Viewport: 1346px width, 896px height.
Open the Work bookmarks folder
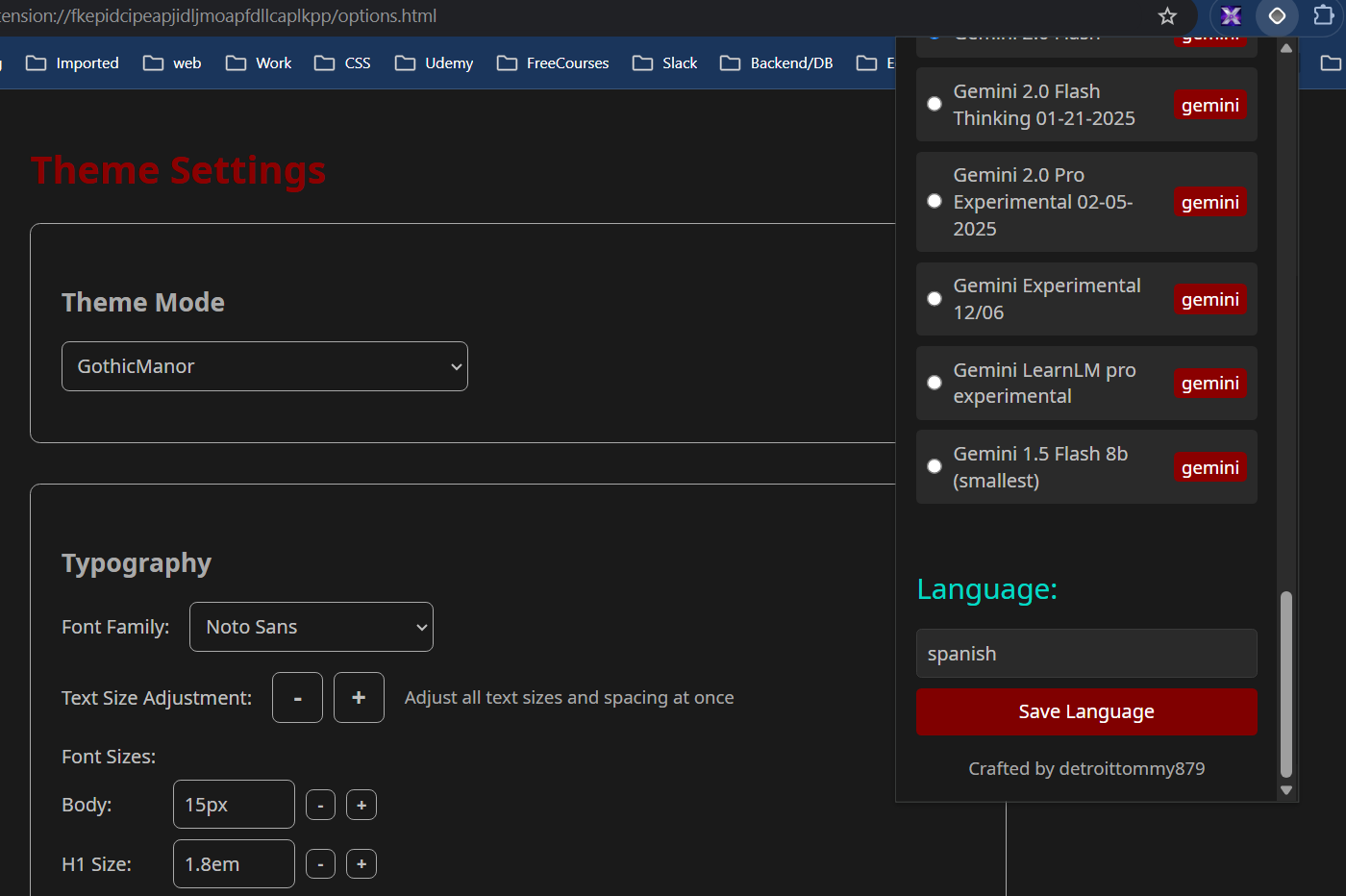(259, 62)
